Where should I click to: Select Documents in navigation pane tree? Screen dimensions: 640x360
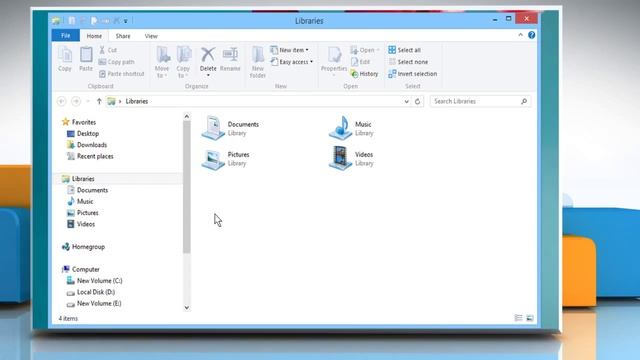[88, 190]
